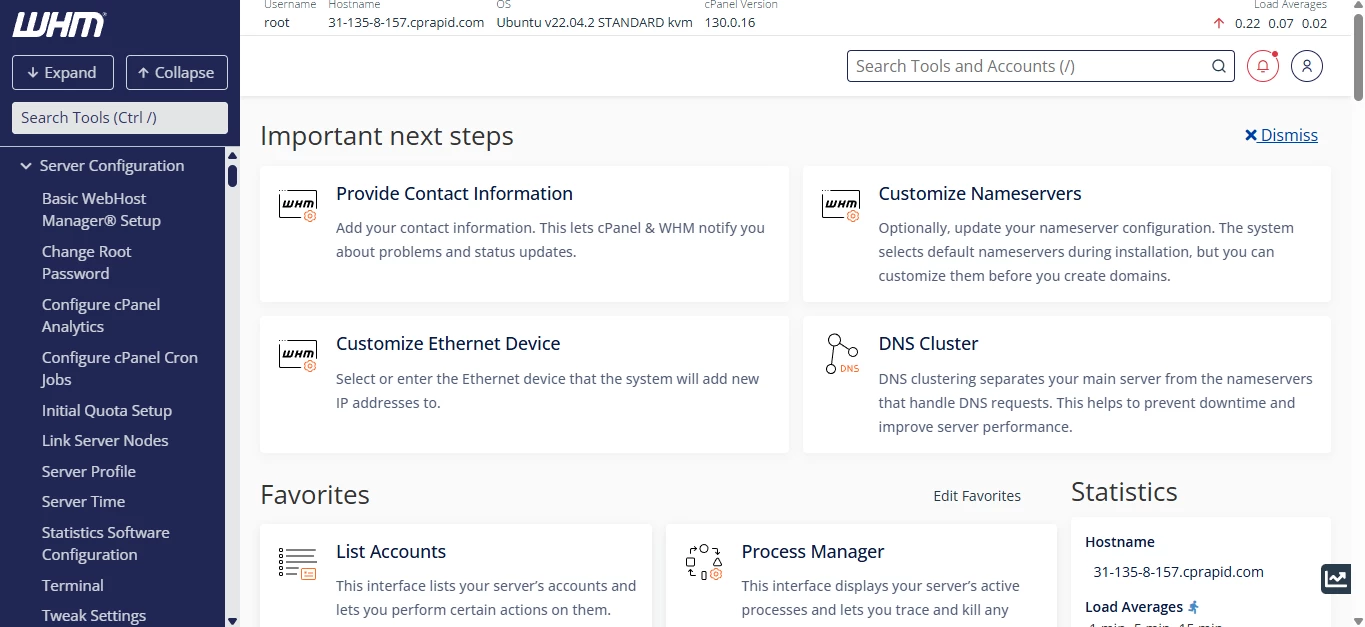Click the magnifier icon in the search bar
Screen dimensions: 1365x627
(x=1218, y=66)
